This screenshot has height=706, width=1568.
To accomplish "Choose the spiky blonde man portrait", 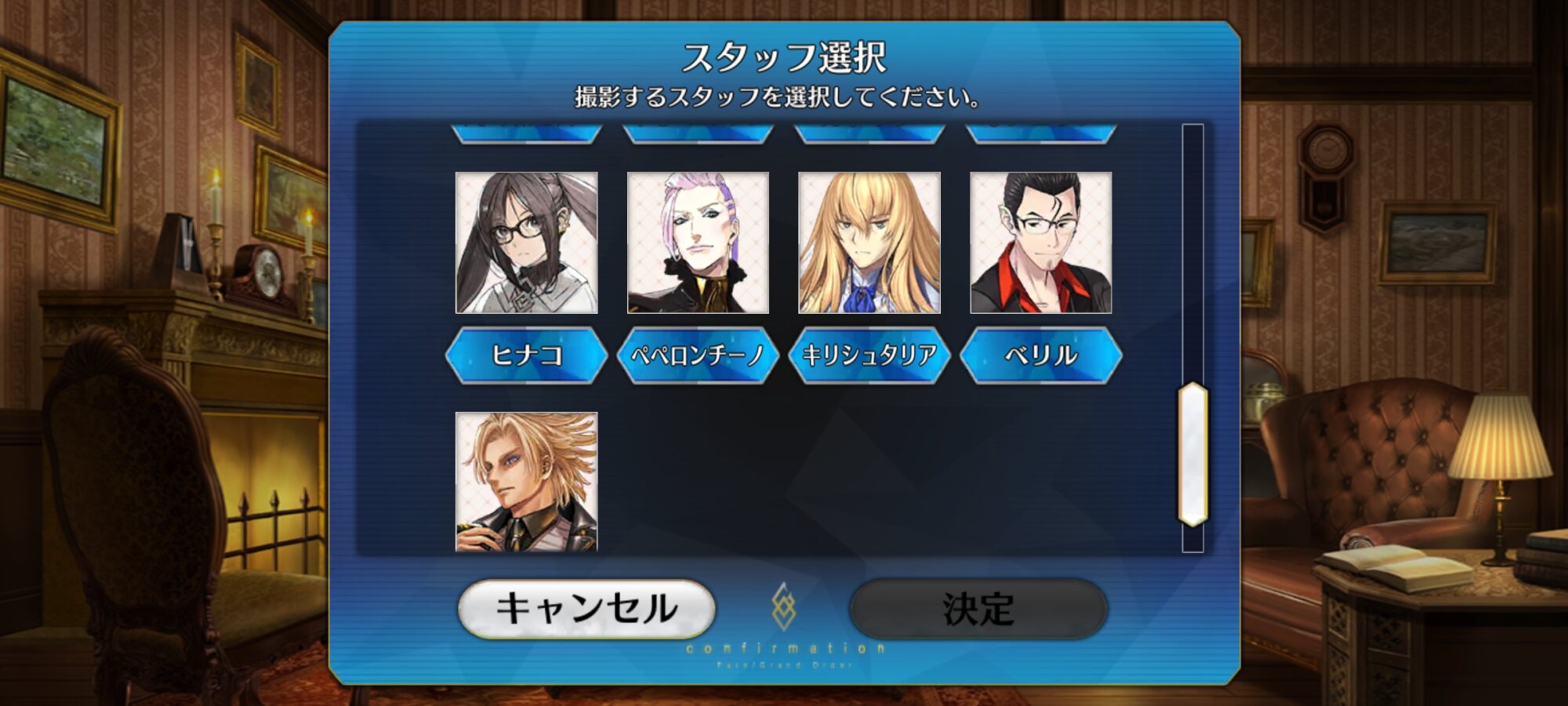I will pyautogui.click(x=526, y=482).
